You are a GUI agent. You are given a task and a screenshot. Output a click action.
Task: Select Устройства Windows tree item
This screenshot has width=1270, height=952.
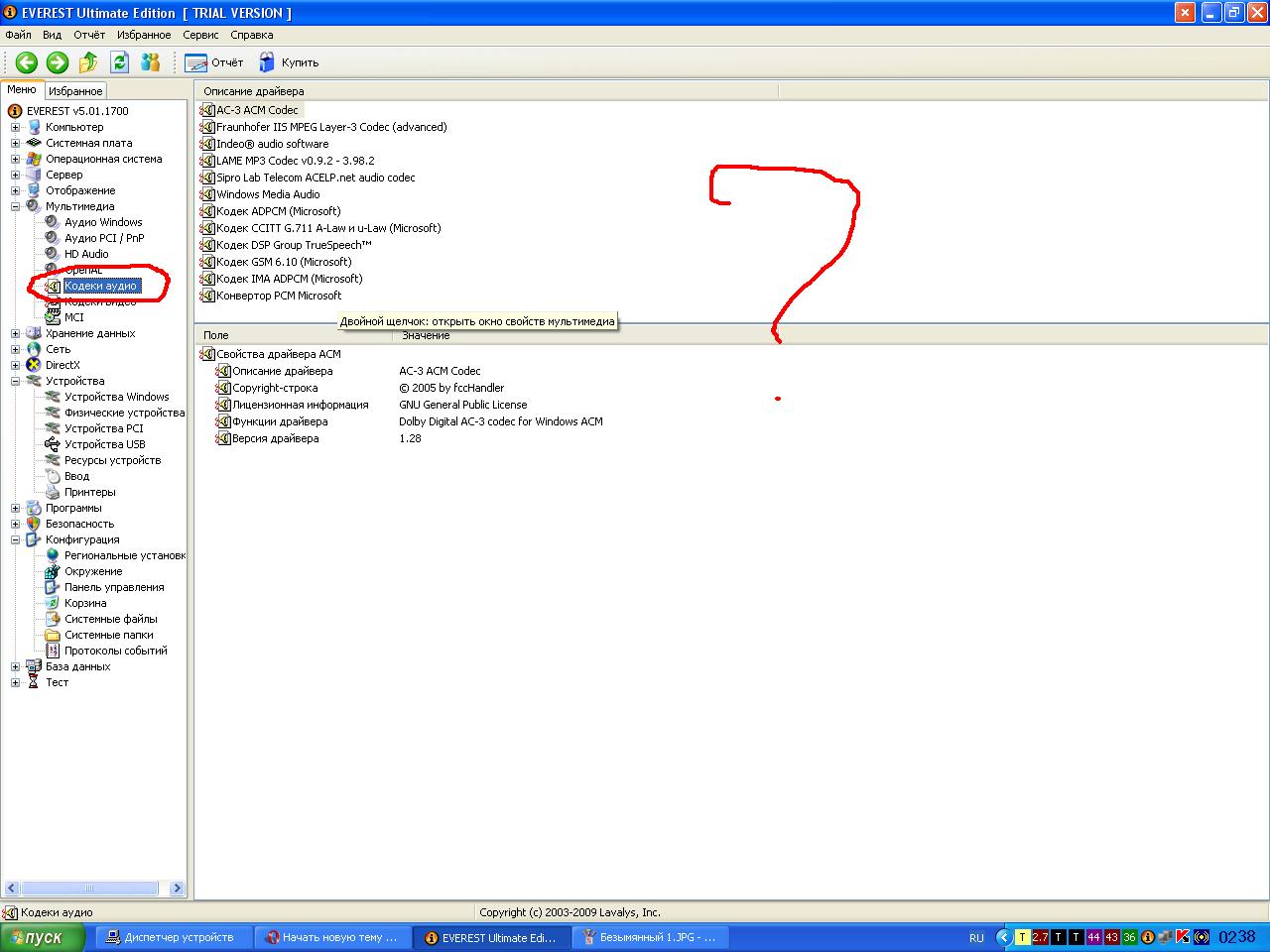(x=117, y=397)
